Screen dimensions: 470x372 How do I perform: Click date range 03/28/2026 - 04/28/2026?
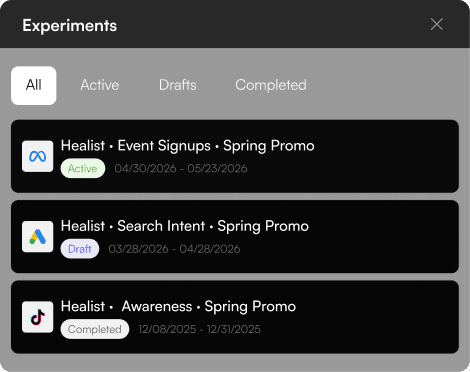174,249
